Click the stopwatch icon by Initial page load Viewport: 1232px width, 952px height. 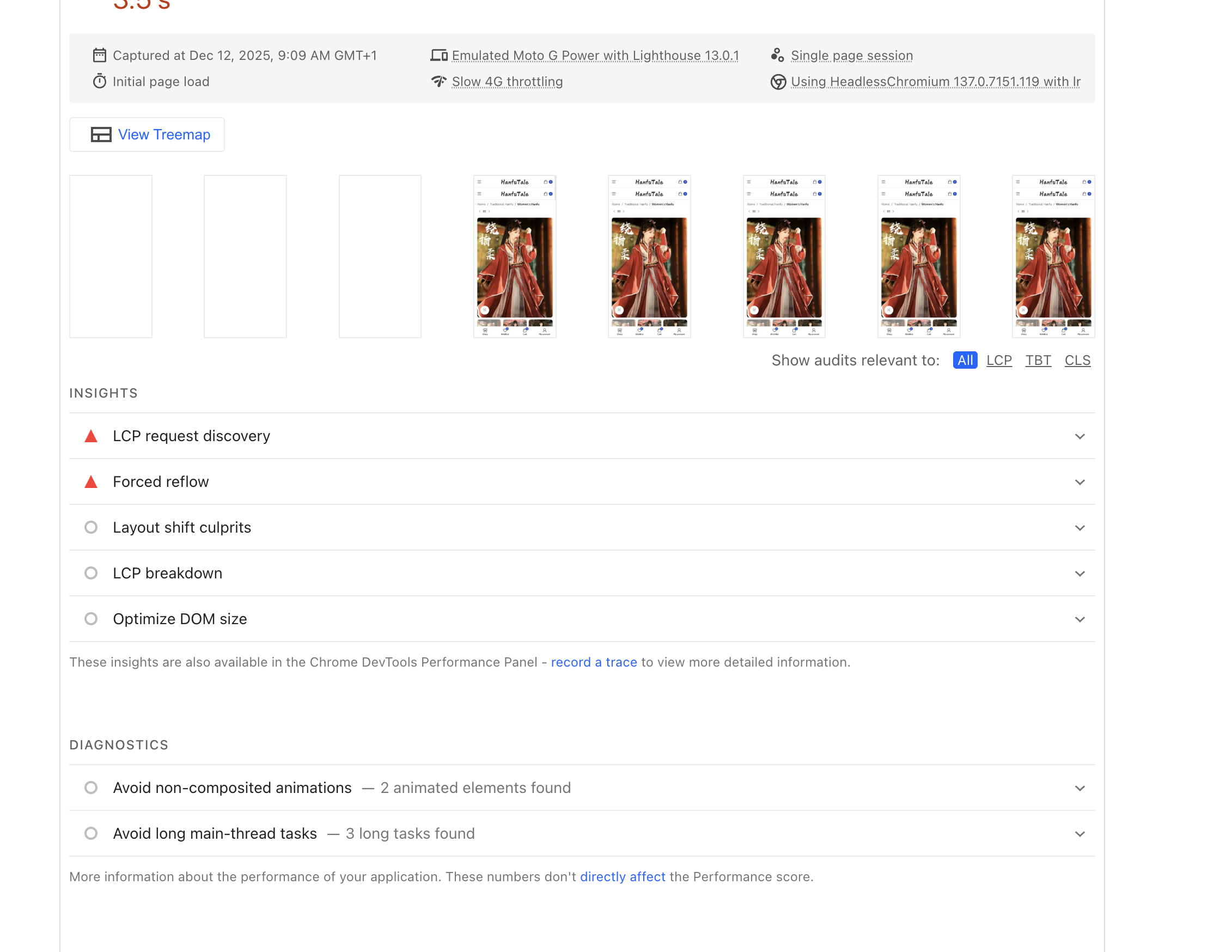(x=99, y=81)
